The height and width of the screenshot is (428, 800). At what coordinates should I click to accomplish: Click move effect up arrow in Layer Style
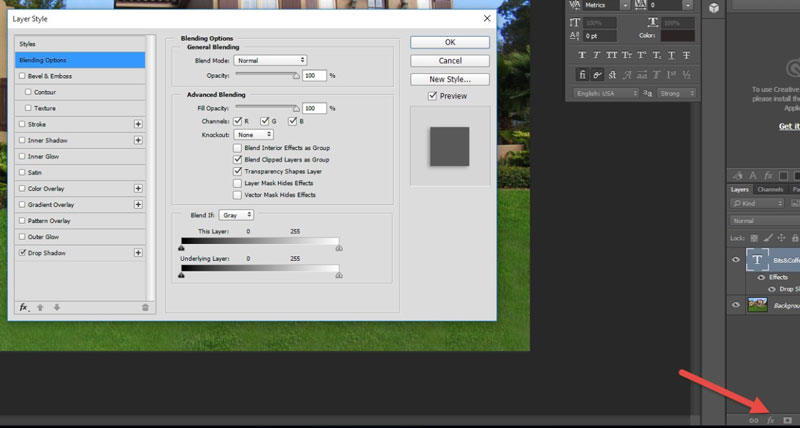(40, 308)
